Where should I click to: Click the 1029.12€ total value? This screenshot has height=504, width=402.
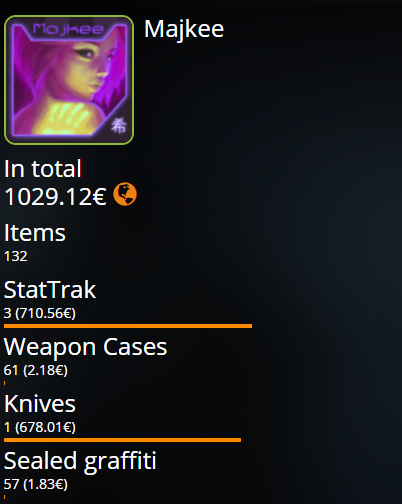click(55, 197)
